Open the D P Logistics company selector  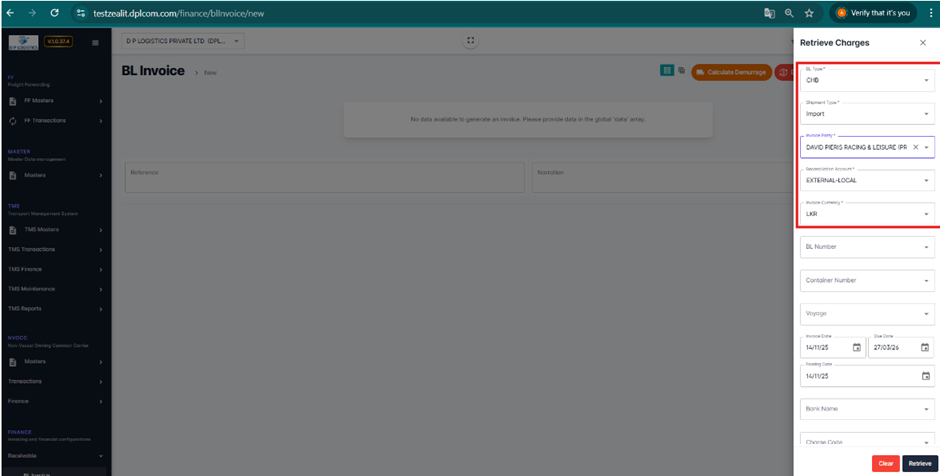pyautogui.click(x=183, y=41)
